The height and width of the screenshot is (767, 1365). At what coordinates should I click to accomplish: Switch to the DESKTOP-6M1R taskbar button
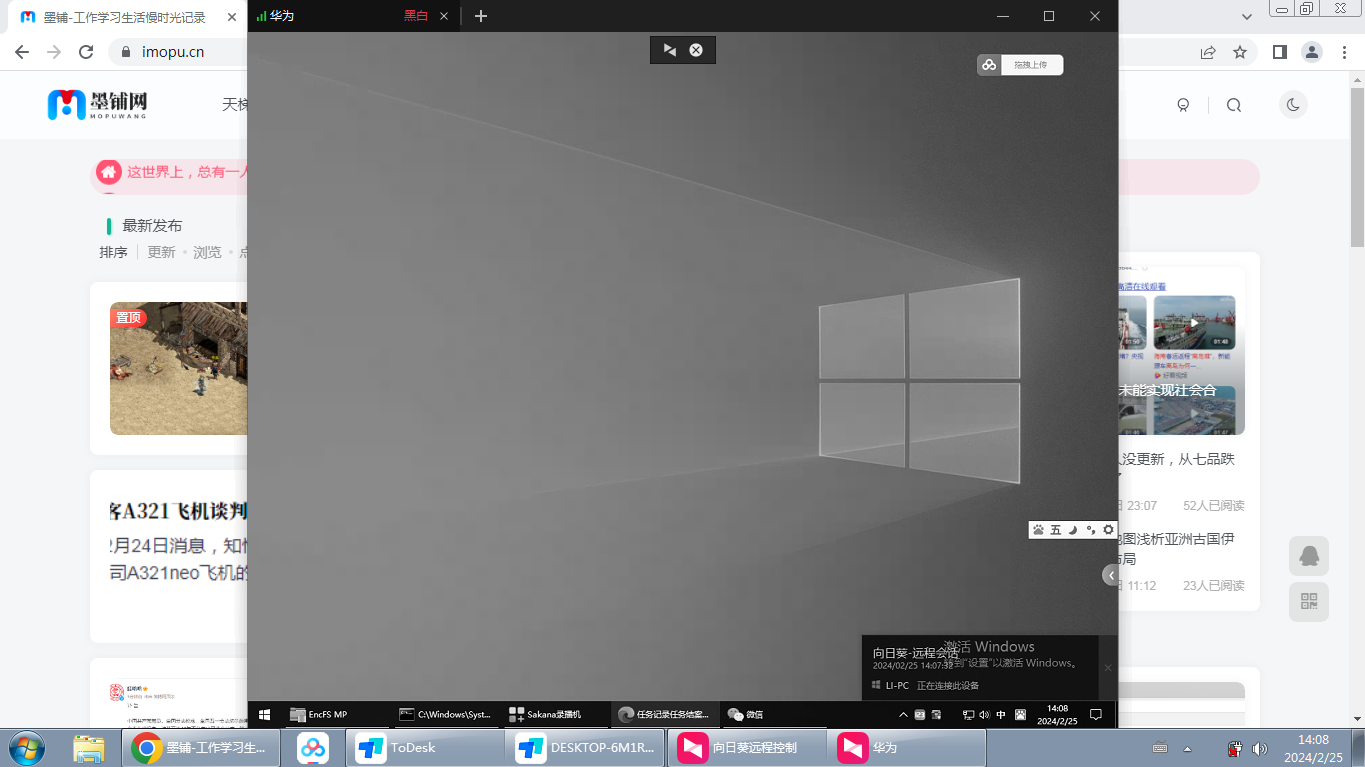tap(586, 748)
